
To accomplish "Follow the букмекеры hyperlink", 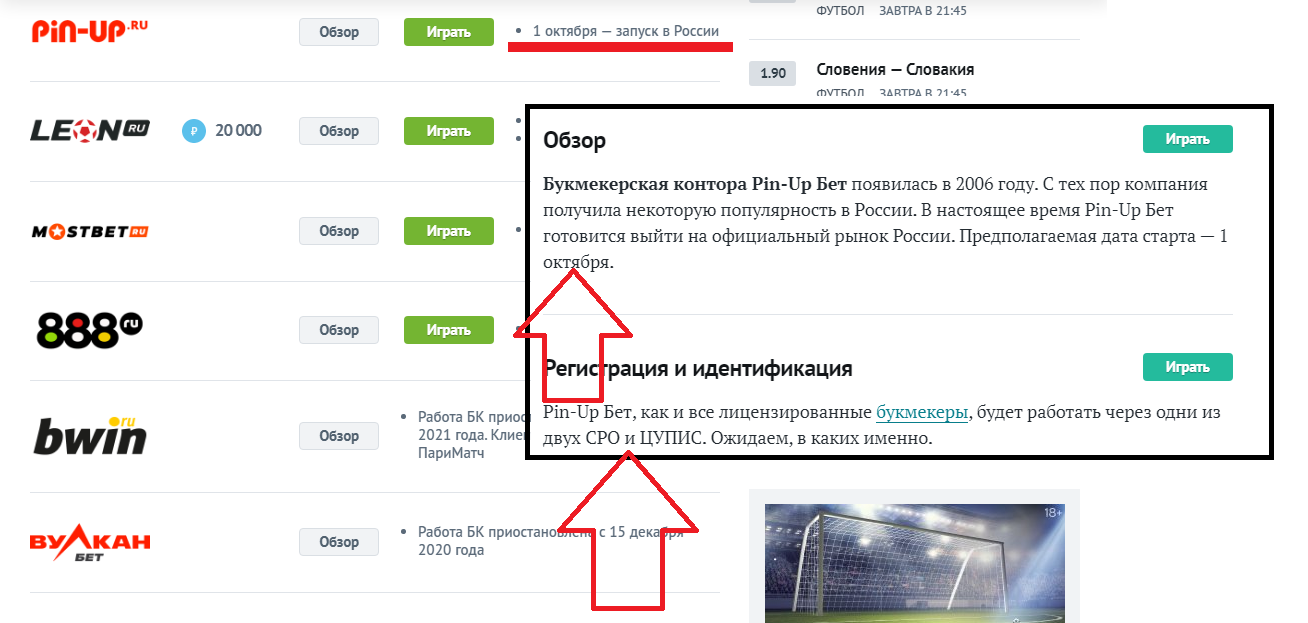I will tap(922, 412).
